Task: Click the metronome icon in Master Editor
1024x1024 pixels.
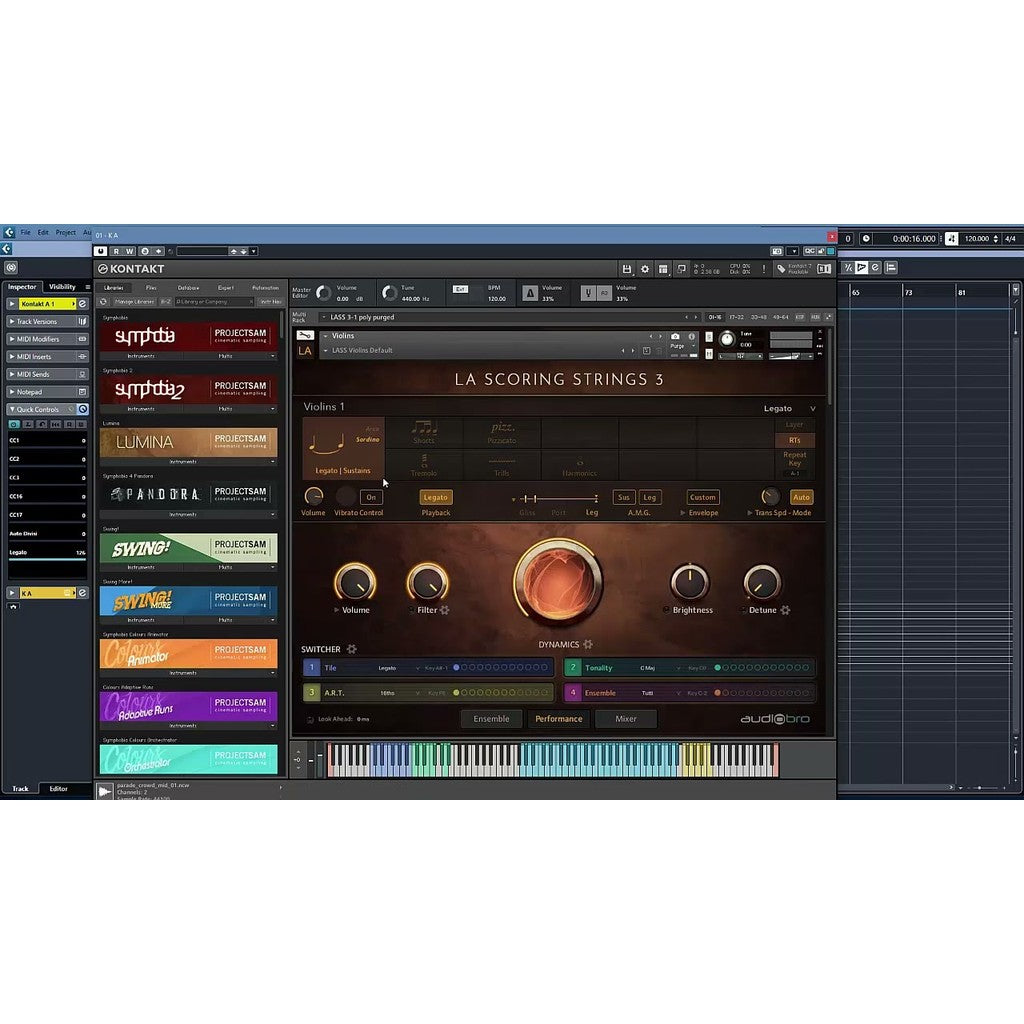Action: [x=530, y=293]
